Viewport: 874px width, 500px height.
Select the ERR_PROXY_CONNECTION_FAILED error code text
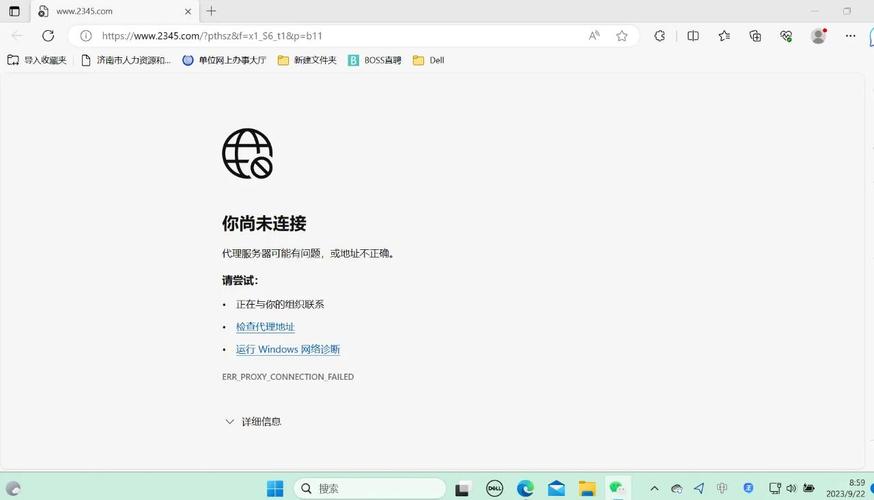point(288,377)
